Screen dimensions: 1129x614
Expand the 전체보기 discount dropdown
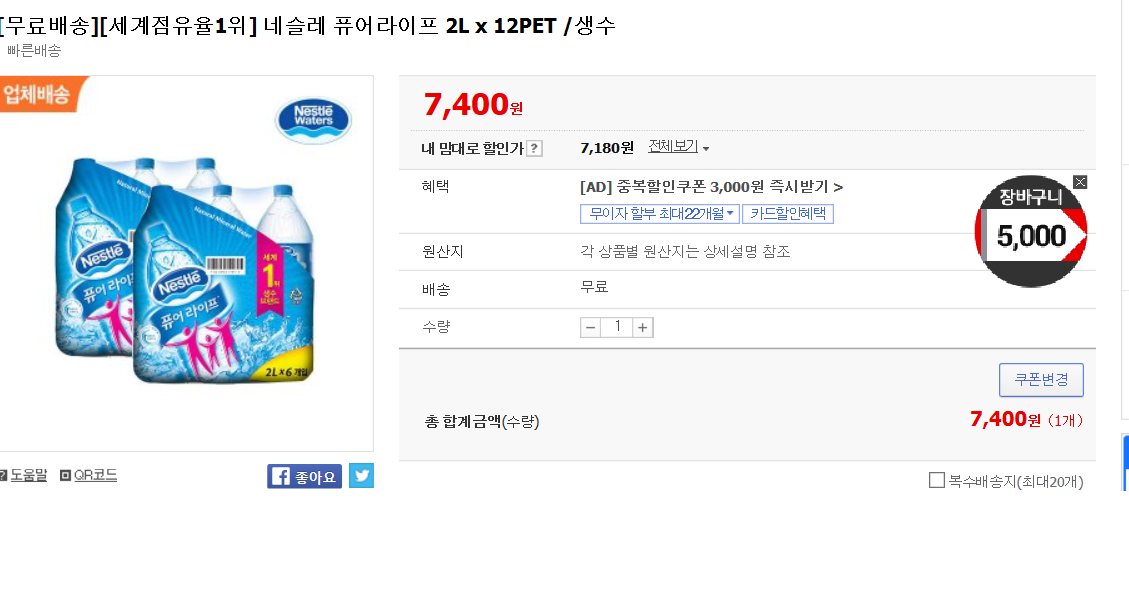tap(678, 147)
